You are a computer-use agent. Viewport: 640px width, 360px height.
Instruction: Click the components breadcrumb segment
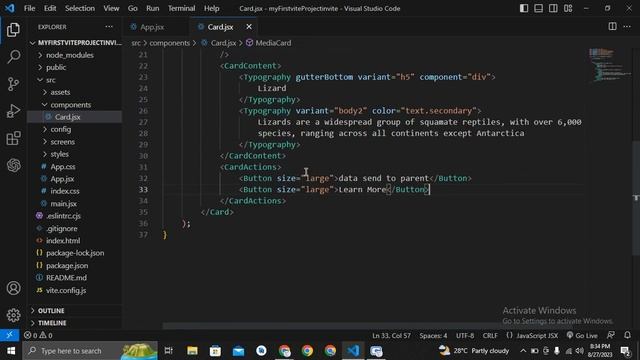[169, 43]
